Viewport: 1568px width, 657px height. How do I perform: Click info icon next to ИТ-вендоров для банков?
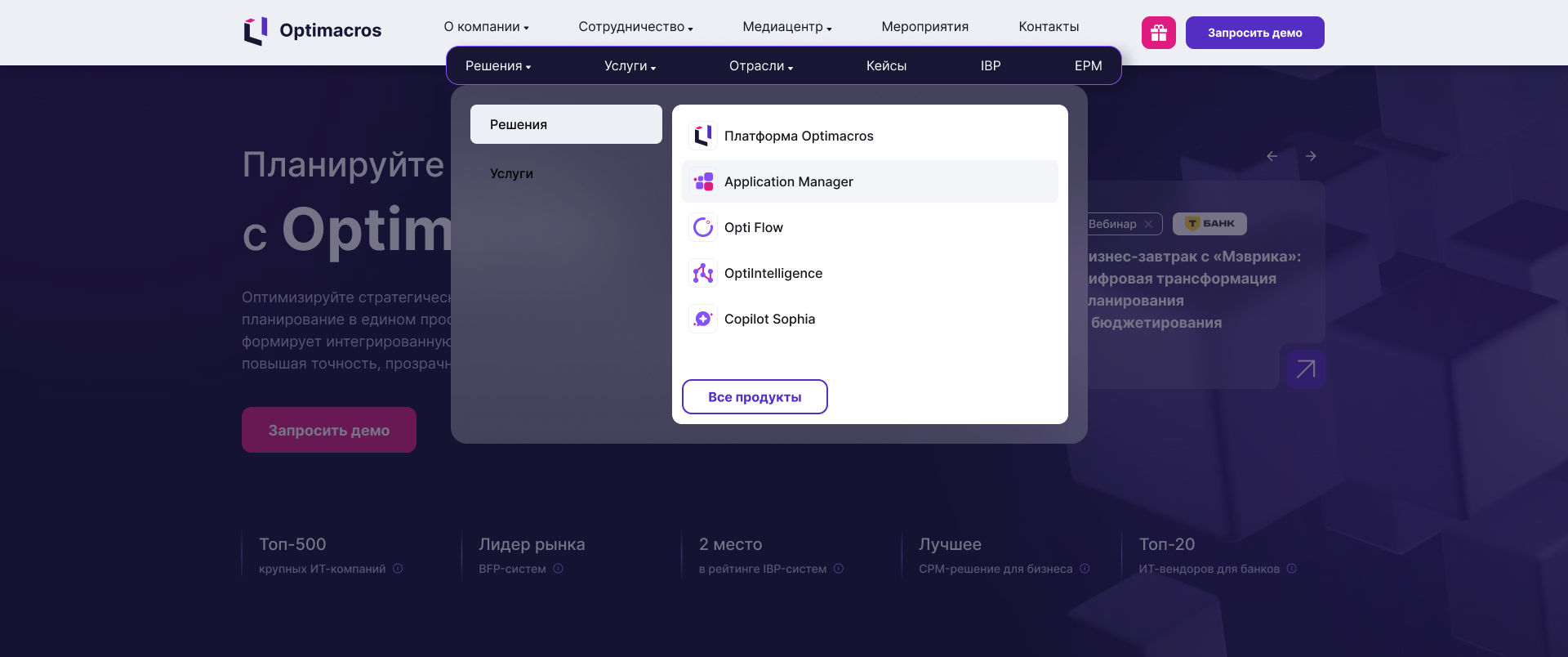coord(1292,569)
